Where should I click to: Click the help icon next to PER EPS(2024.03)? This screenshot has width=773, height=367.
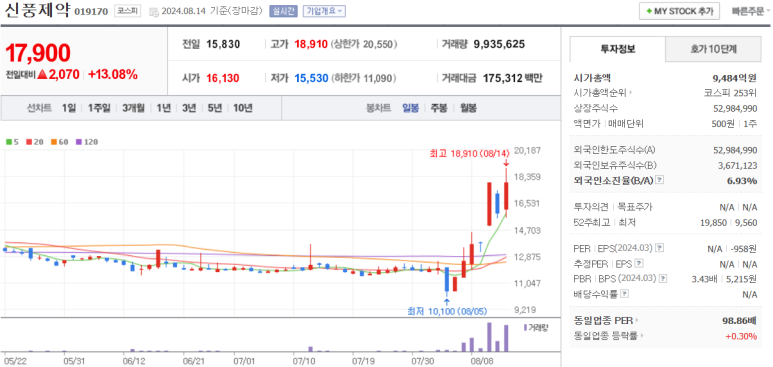660,248
